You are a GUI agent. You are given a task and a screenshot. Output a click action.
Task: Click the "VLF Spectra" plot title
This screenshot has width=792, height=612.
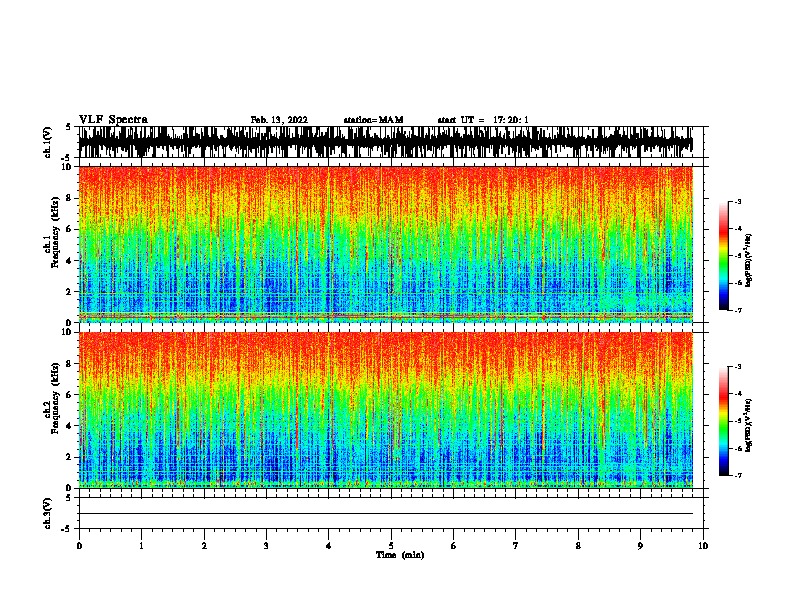click(x=113, y=120)
